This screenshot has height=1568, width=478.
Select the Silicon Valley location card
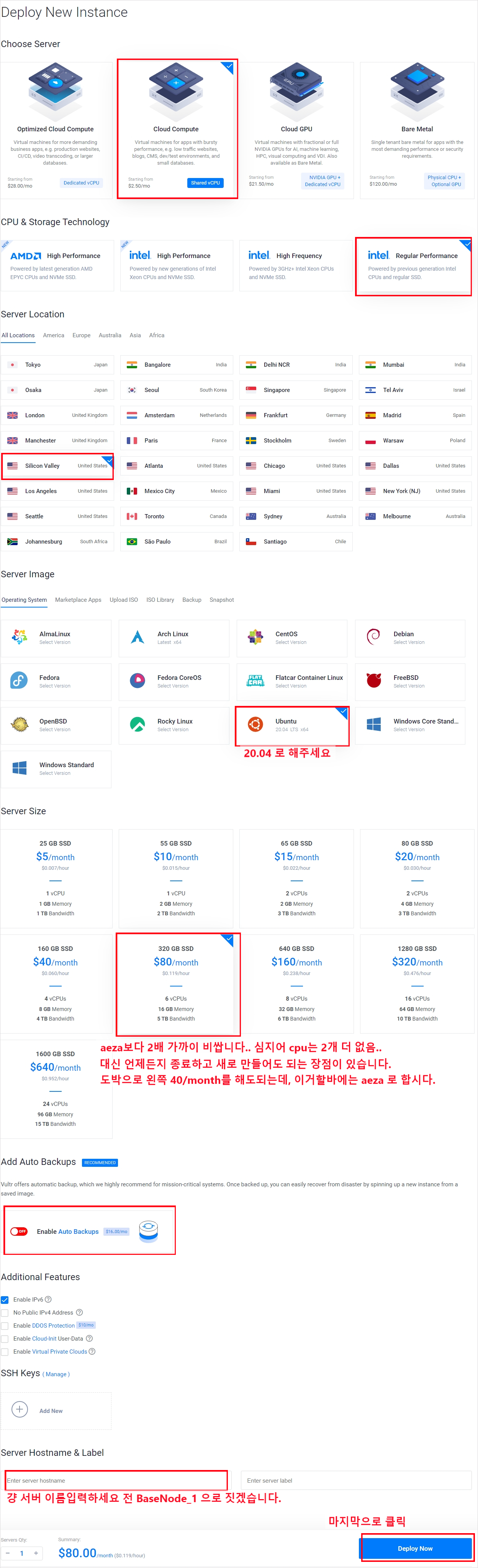pyautogui.click(x=57, y=465)
